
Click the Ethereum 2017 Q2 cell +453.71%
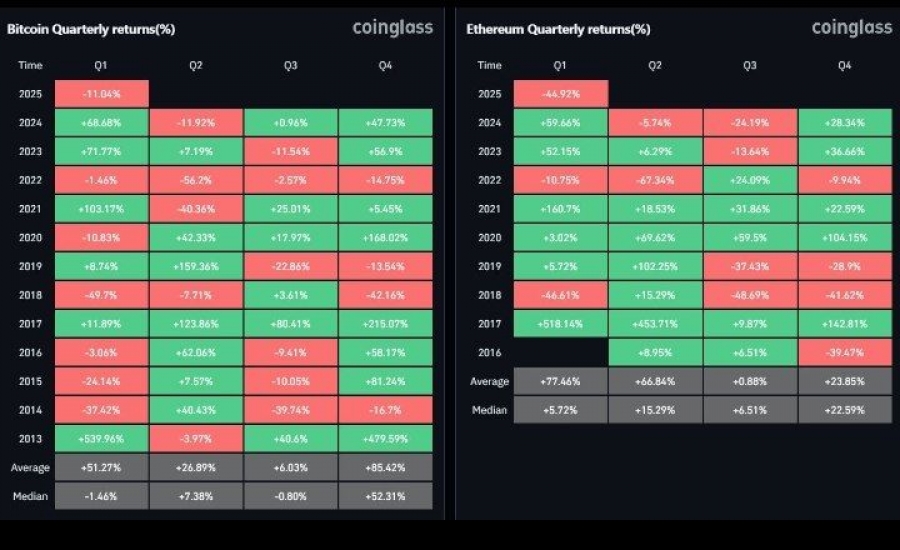pyautogui.click(x=655, y=324)
